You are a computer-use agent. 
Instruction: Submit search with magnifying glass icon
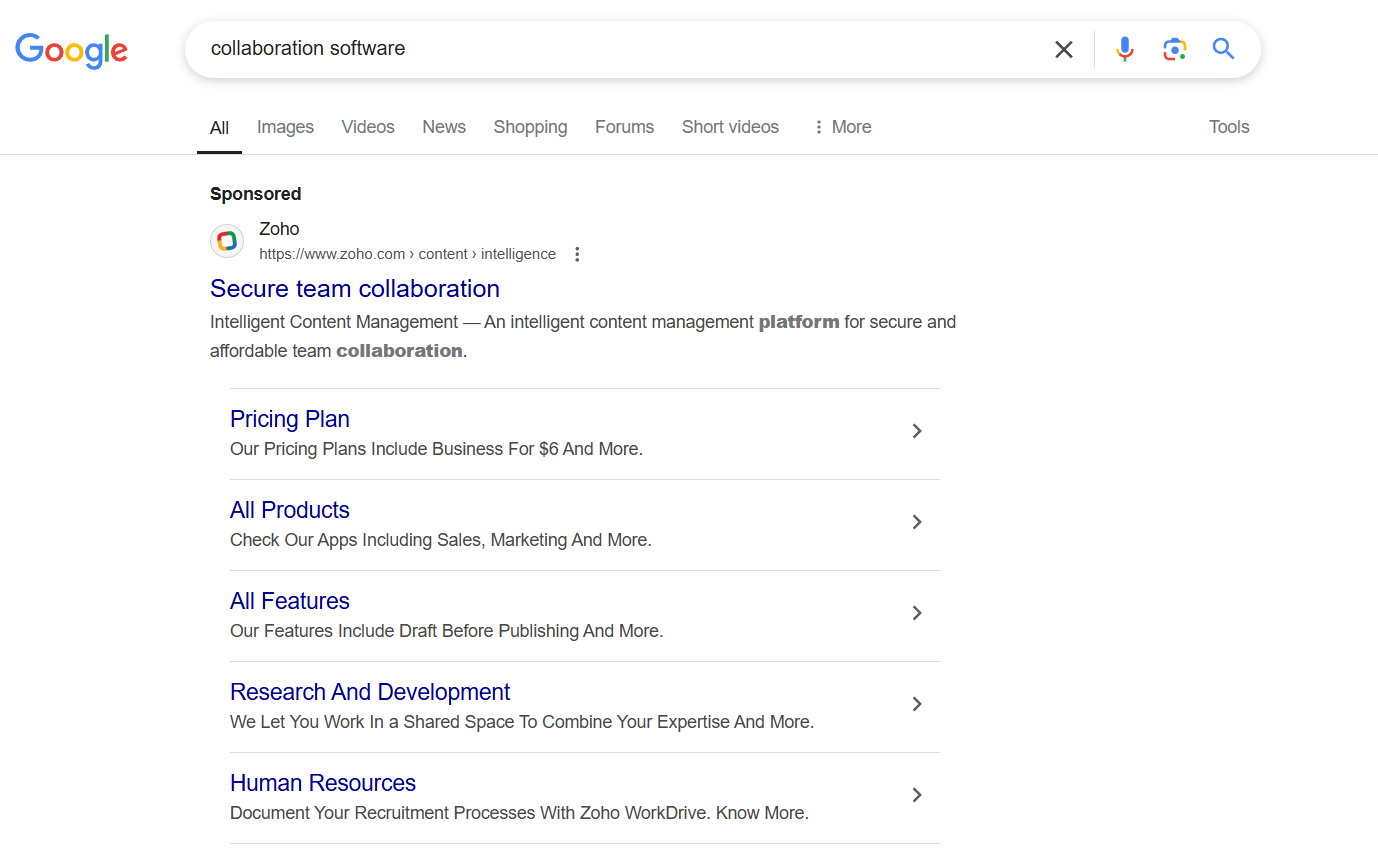tap(1223, 49)
